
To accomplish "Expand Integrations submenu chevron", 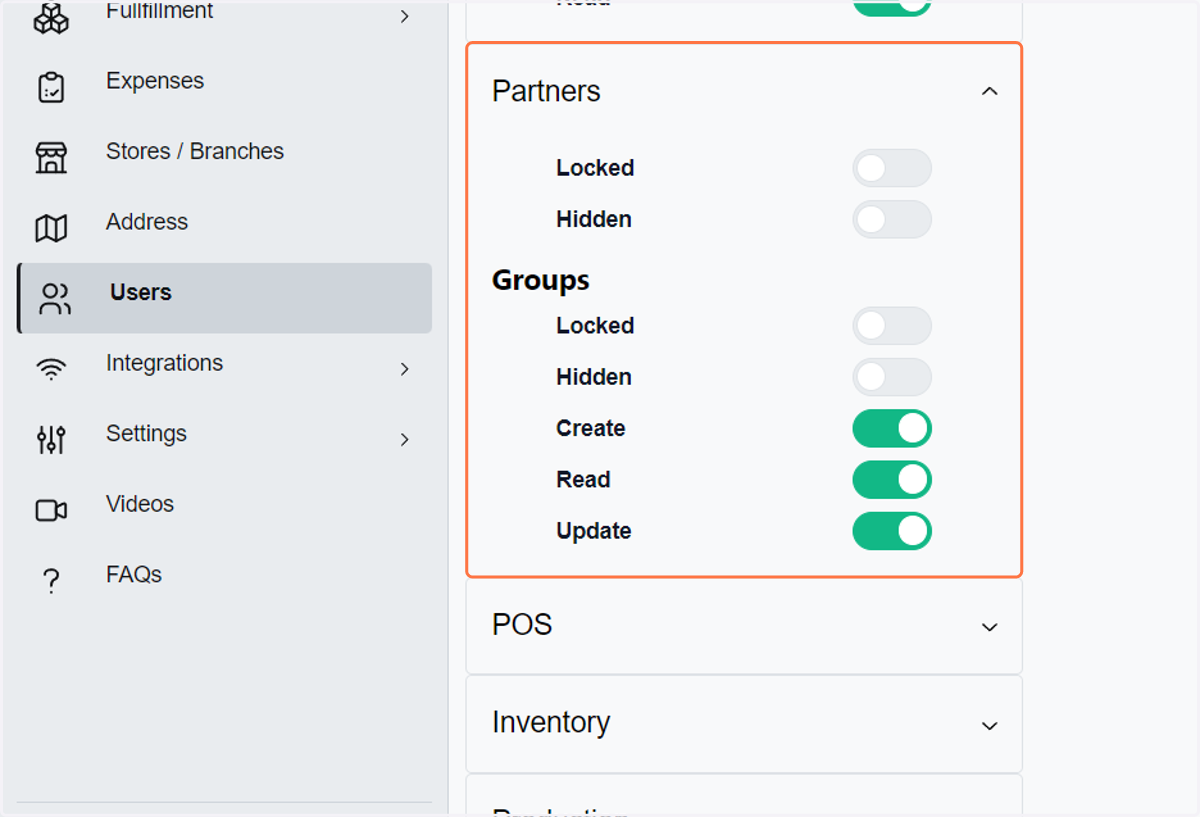I will [x=404, y=369].
